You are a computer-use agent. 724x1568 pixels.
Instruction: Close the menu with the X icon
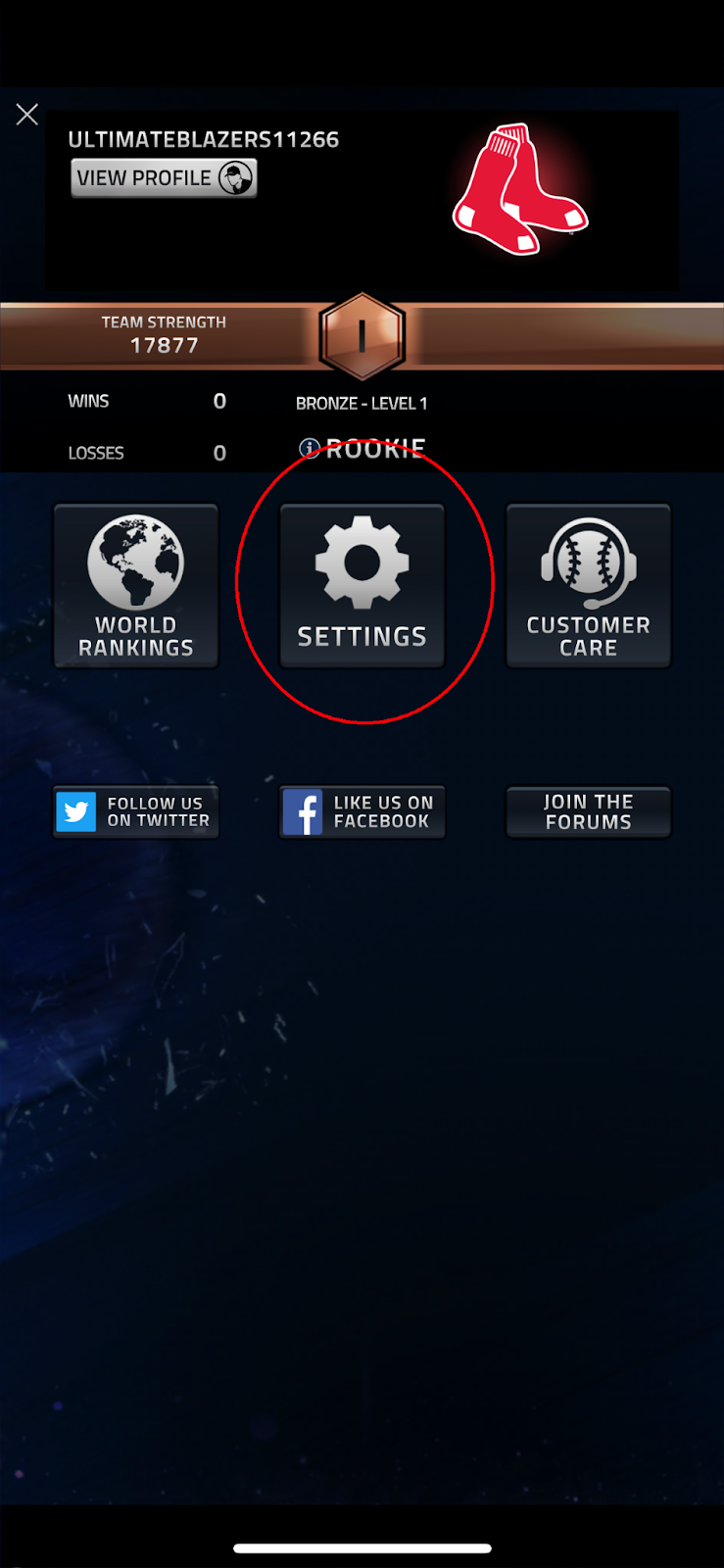(x=27, y=115)
